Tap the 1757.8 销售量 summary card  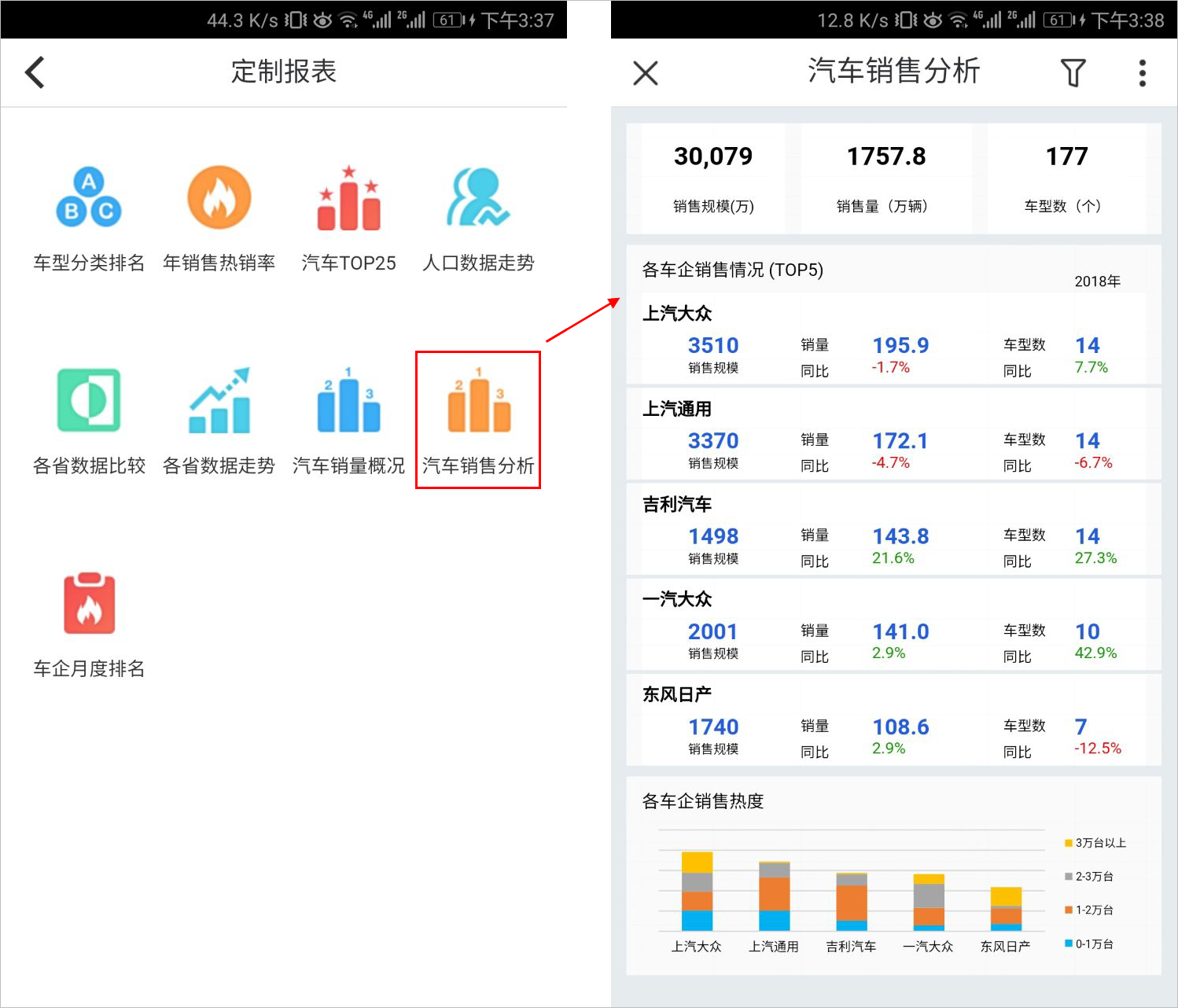[x=886, y=178]
